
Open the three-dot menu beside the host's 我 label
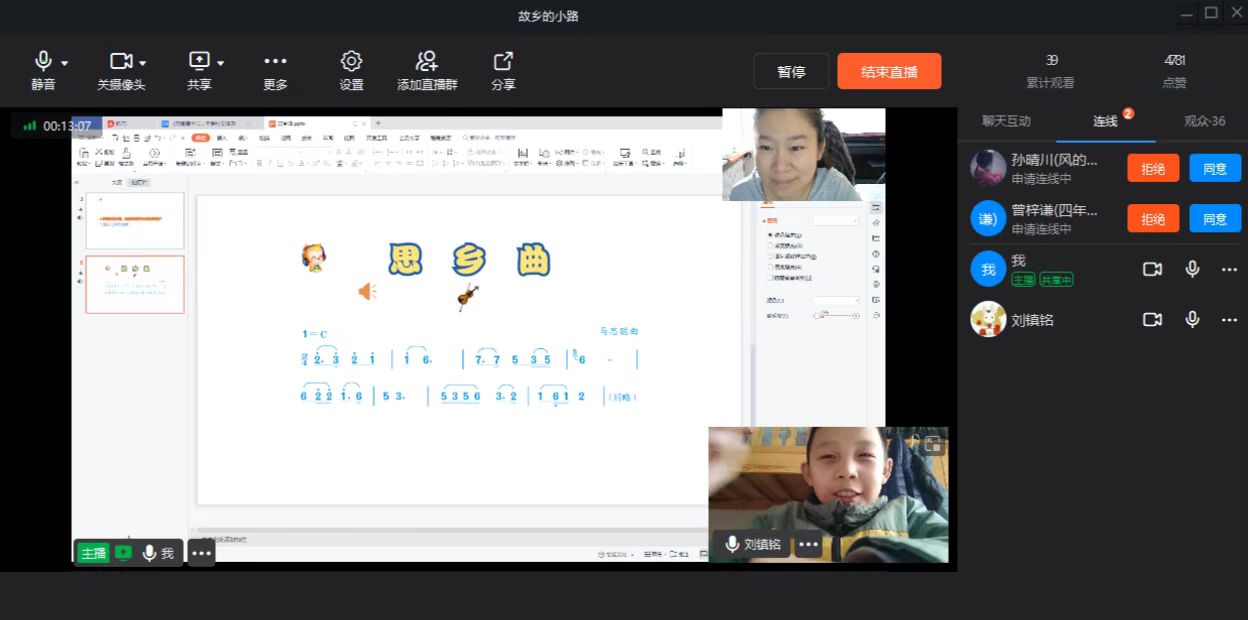201,553
